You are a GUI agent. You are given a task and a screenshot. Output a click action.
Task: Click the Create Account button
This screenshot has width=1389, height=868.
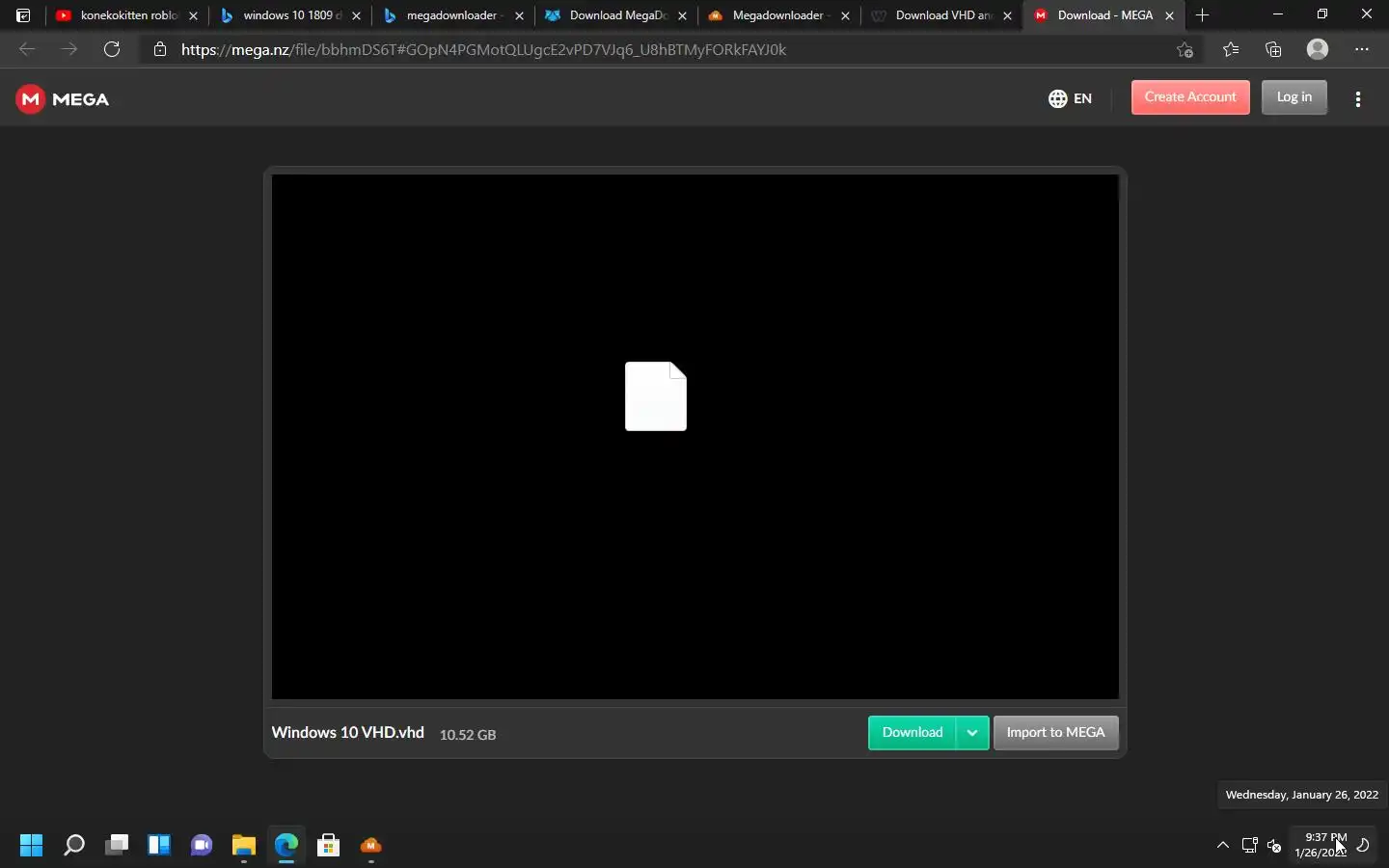pyautogui.click(x=1190, y=97)
